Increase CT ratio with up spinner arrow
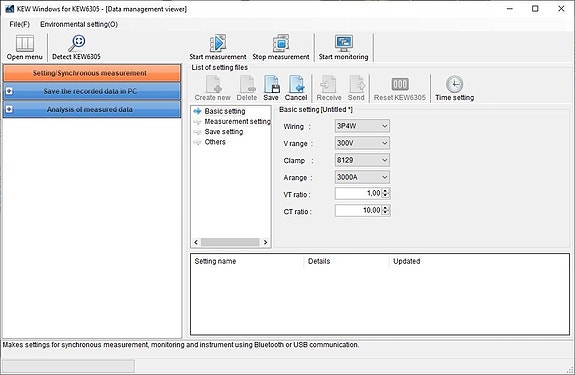This screenshot has height=375, width=575. coord(385,208)
